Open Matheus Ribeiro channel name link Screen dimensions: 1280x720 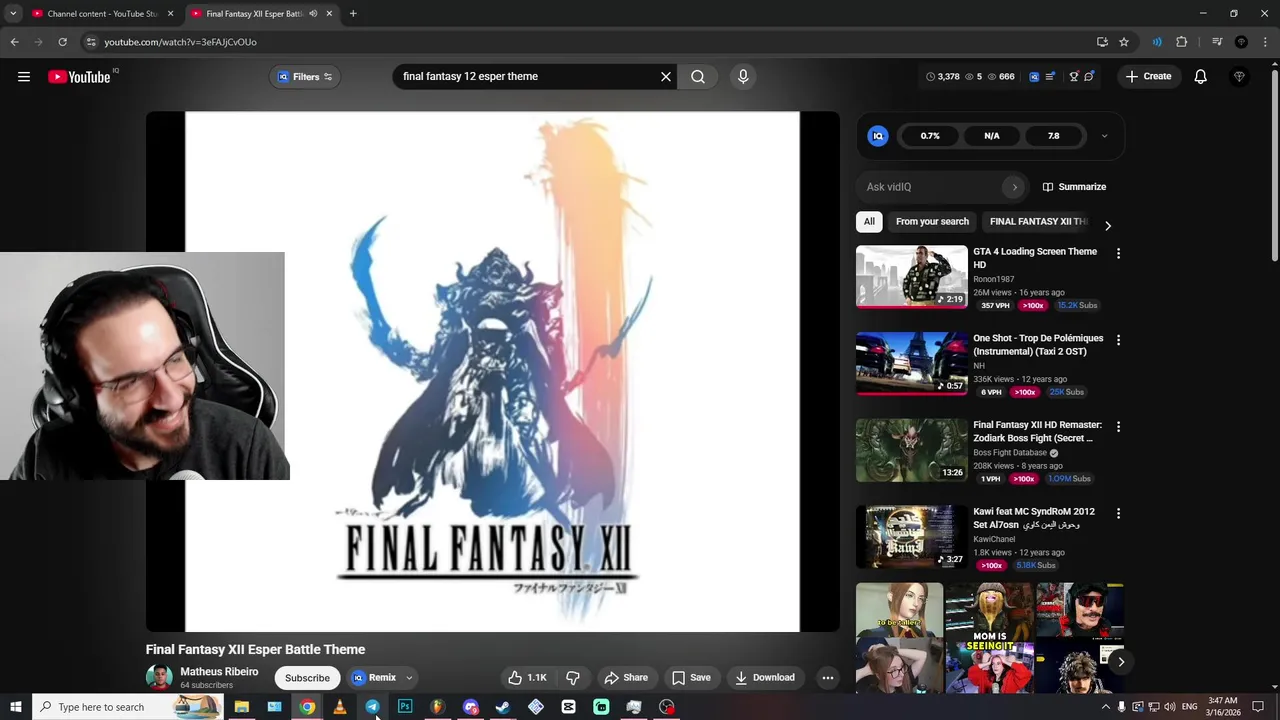point(219,672)
